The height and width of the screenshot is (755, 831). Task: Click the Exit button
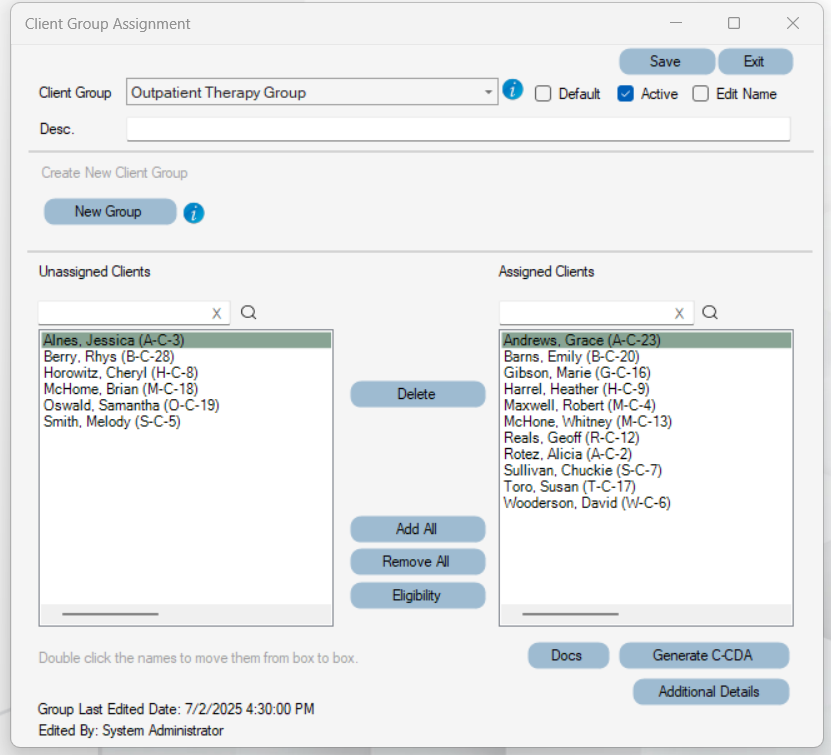click(755, 61)
